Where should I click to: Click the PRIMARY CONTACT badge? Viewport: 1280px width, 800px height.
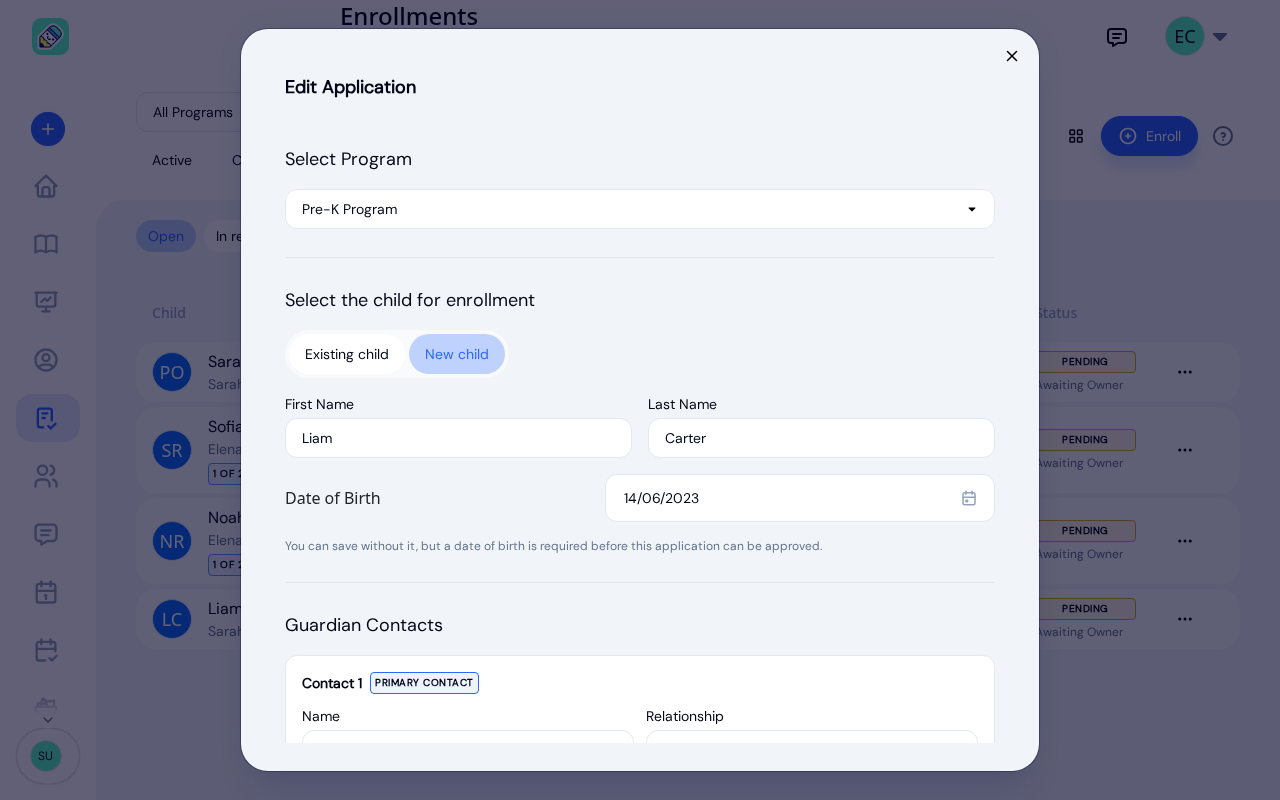pyautogui.click(x=424, y=683)
